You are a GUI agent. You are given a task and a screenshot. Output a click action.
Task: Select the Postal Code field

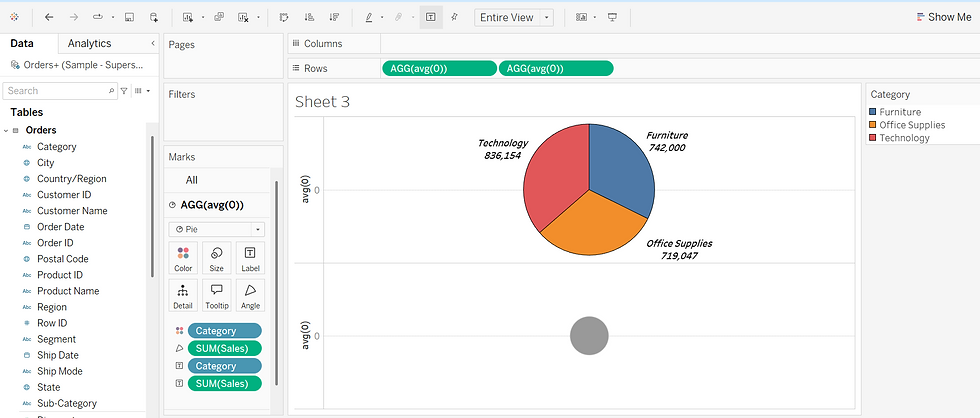(x=62, y=259)
